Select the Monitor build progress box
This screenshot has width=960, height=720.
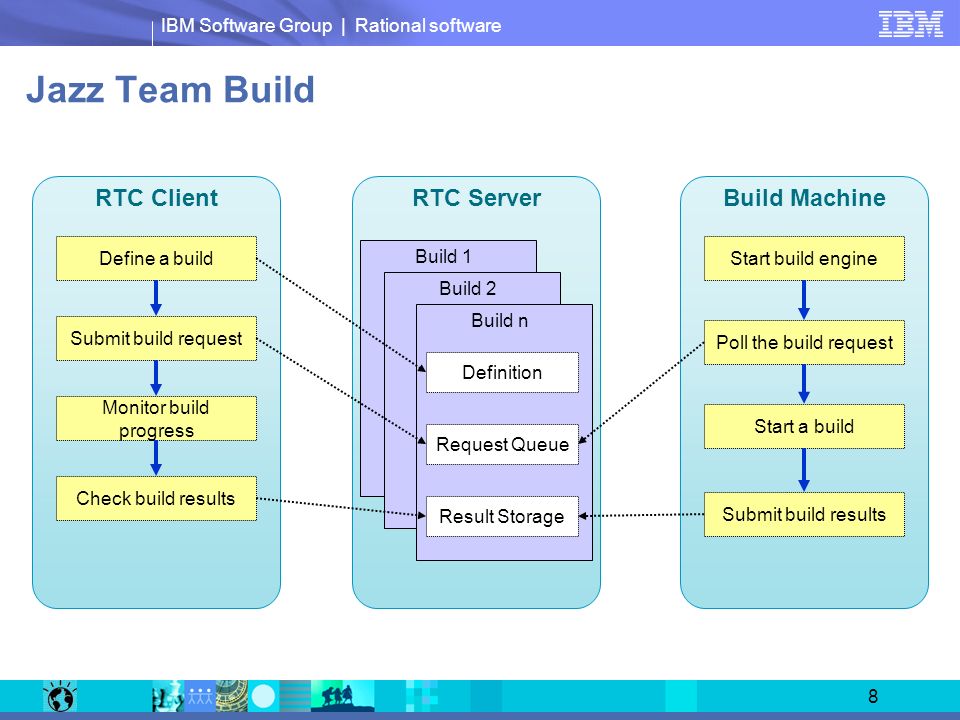point(156,418)
